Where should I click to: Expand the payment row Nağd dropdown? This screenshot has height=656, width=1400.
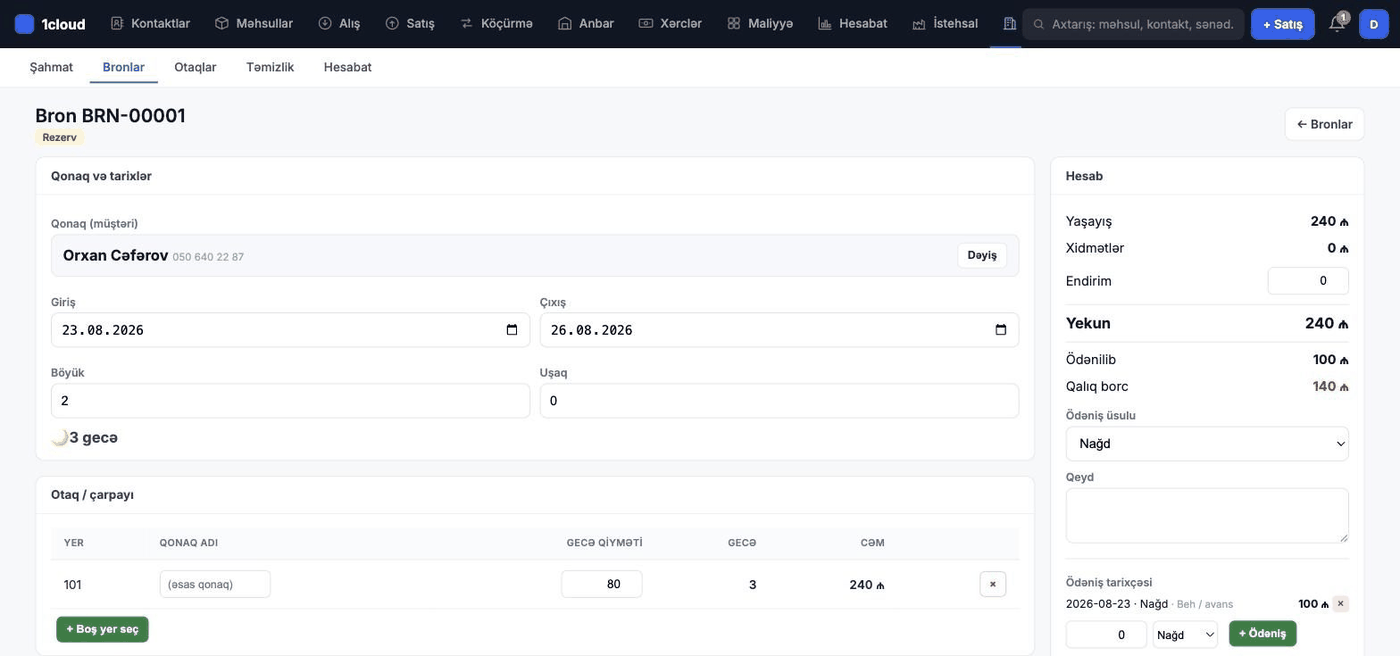tap(1185, 634)
